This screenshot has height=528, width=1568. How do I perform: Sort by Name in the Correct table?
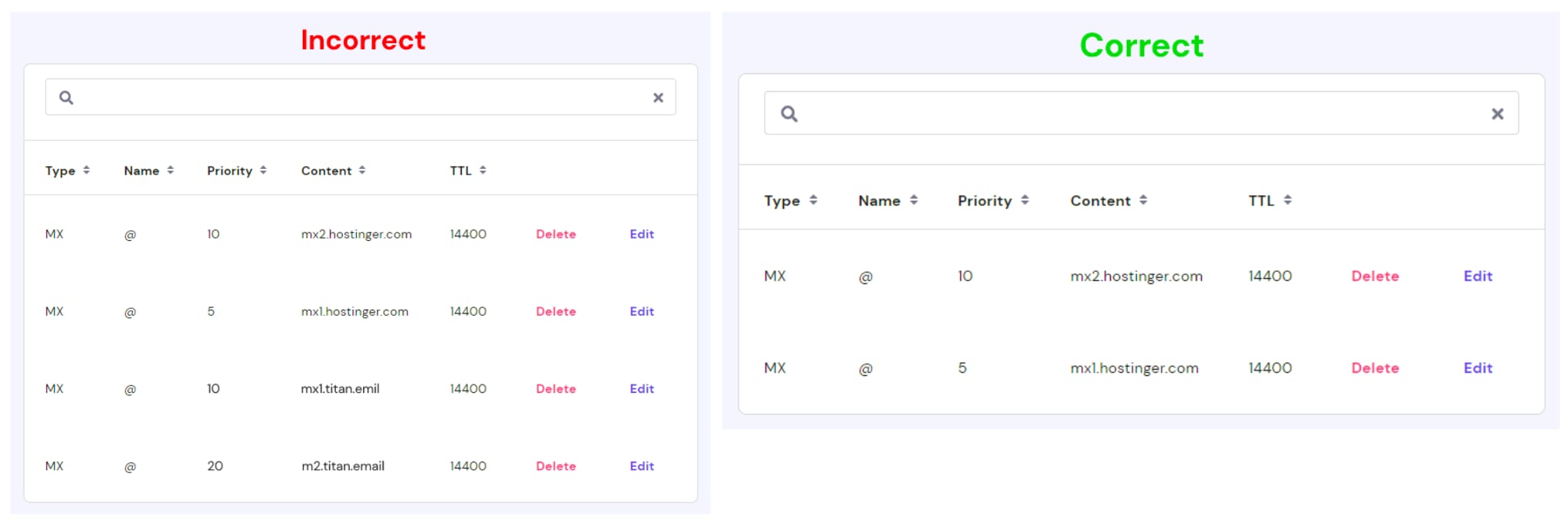(x=888, y=201)
